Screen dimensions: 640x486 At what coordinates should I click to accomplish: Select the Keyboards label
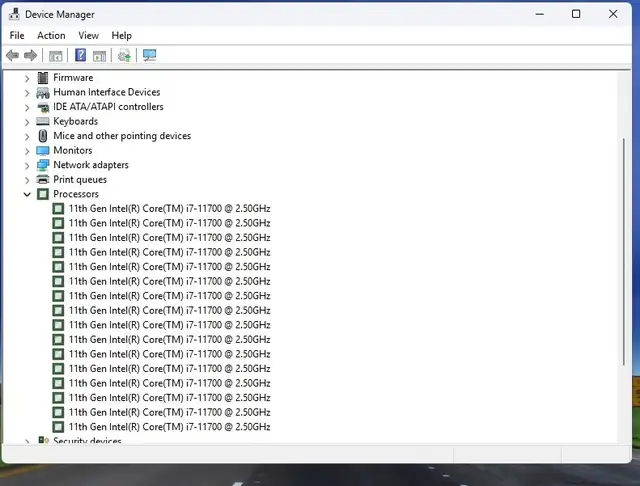pyautogui.click(x=76, y=121)
